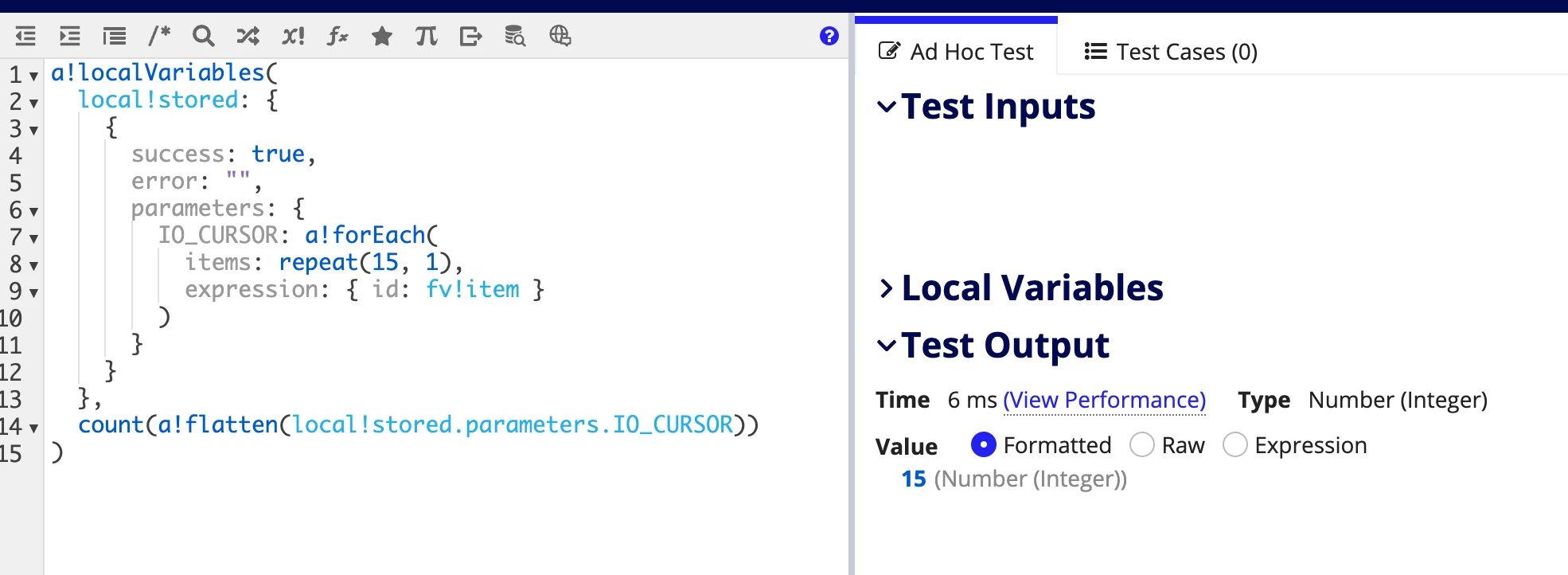Click the x! rule input icon

coord(293,36)
